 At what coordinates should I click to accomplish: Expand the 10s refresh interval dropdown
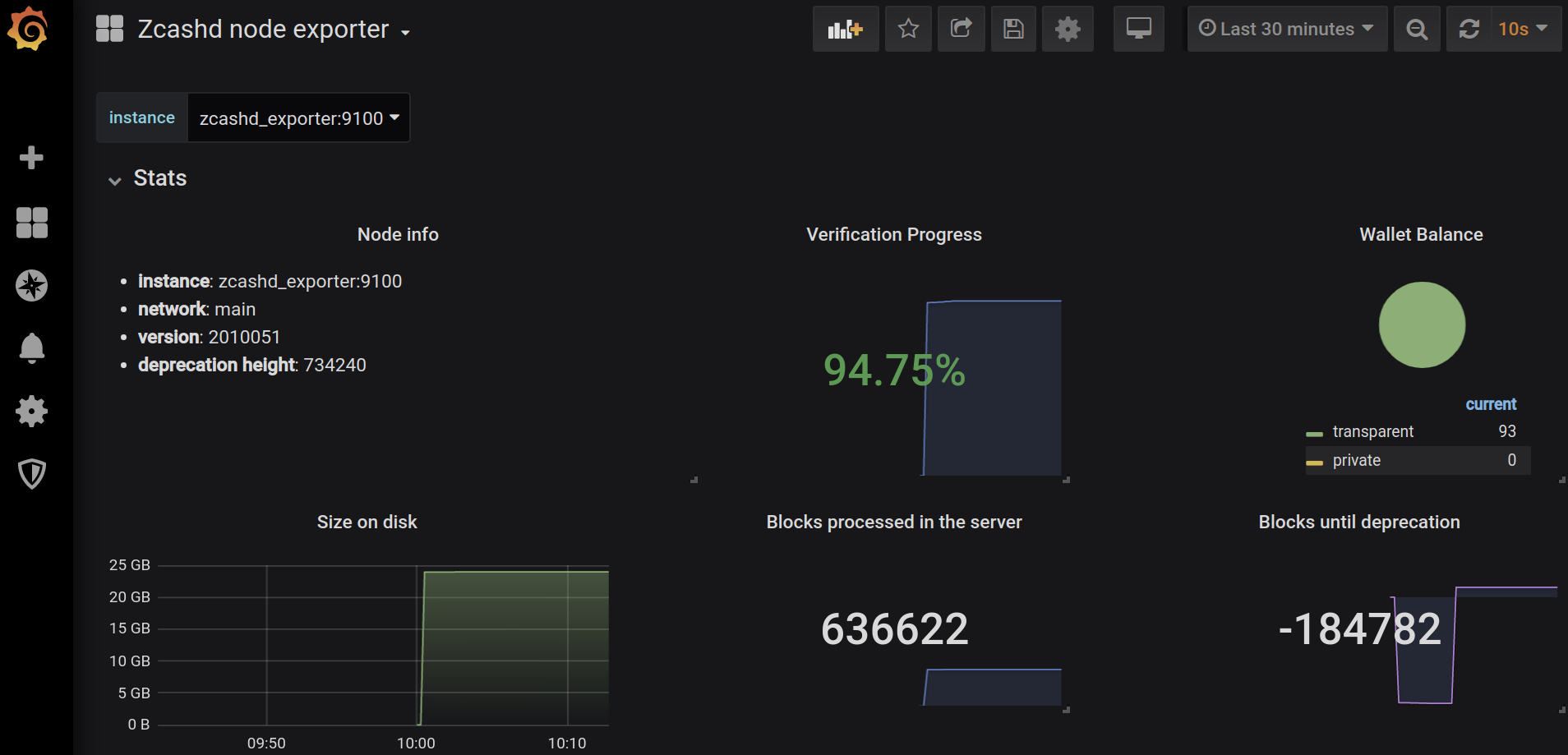coord(1525,30)
